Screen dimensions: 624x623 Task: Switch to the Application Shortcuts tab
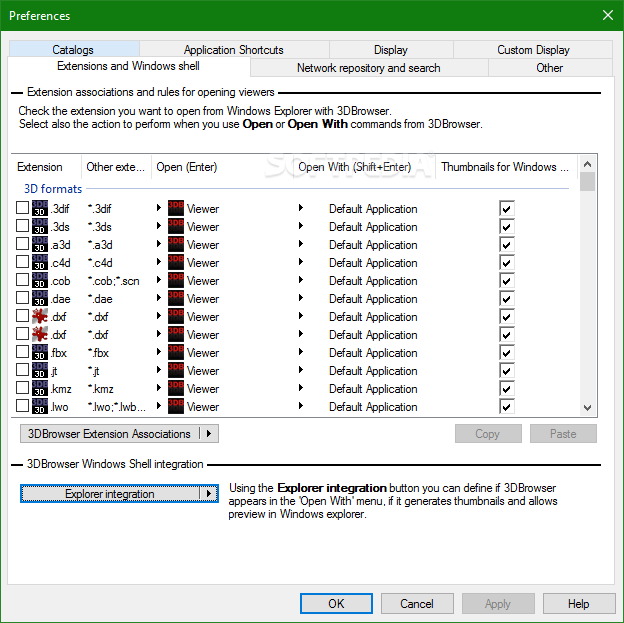pos(234,49)
